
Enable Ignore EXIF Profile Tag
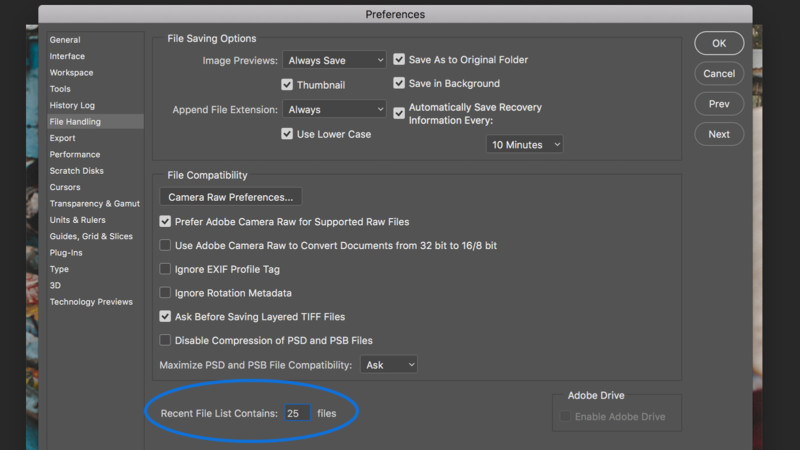point(165,269)
